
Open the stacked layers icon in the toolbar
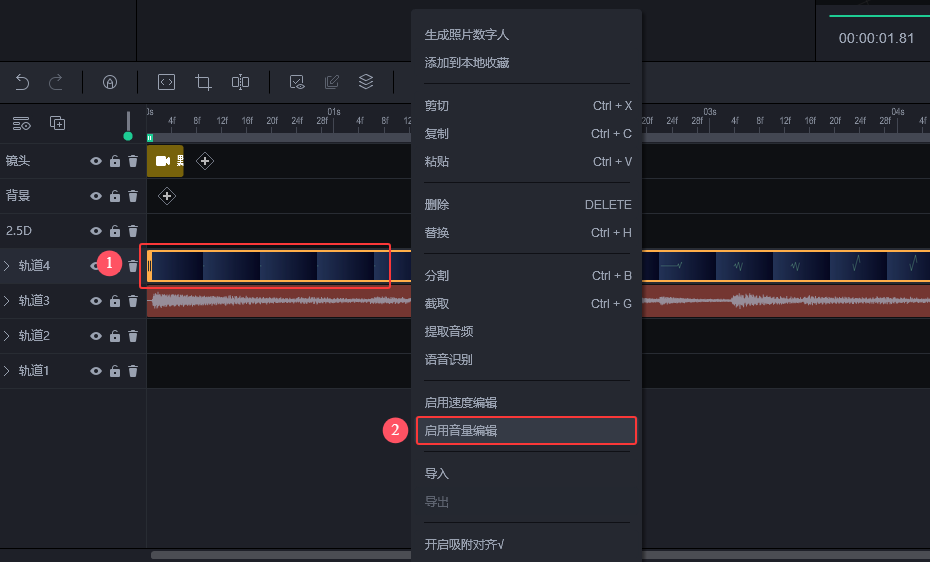(366, 82)
